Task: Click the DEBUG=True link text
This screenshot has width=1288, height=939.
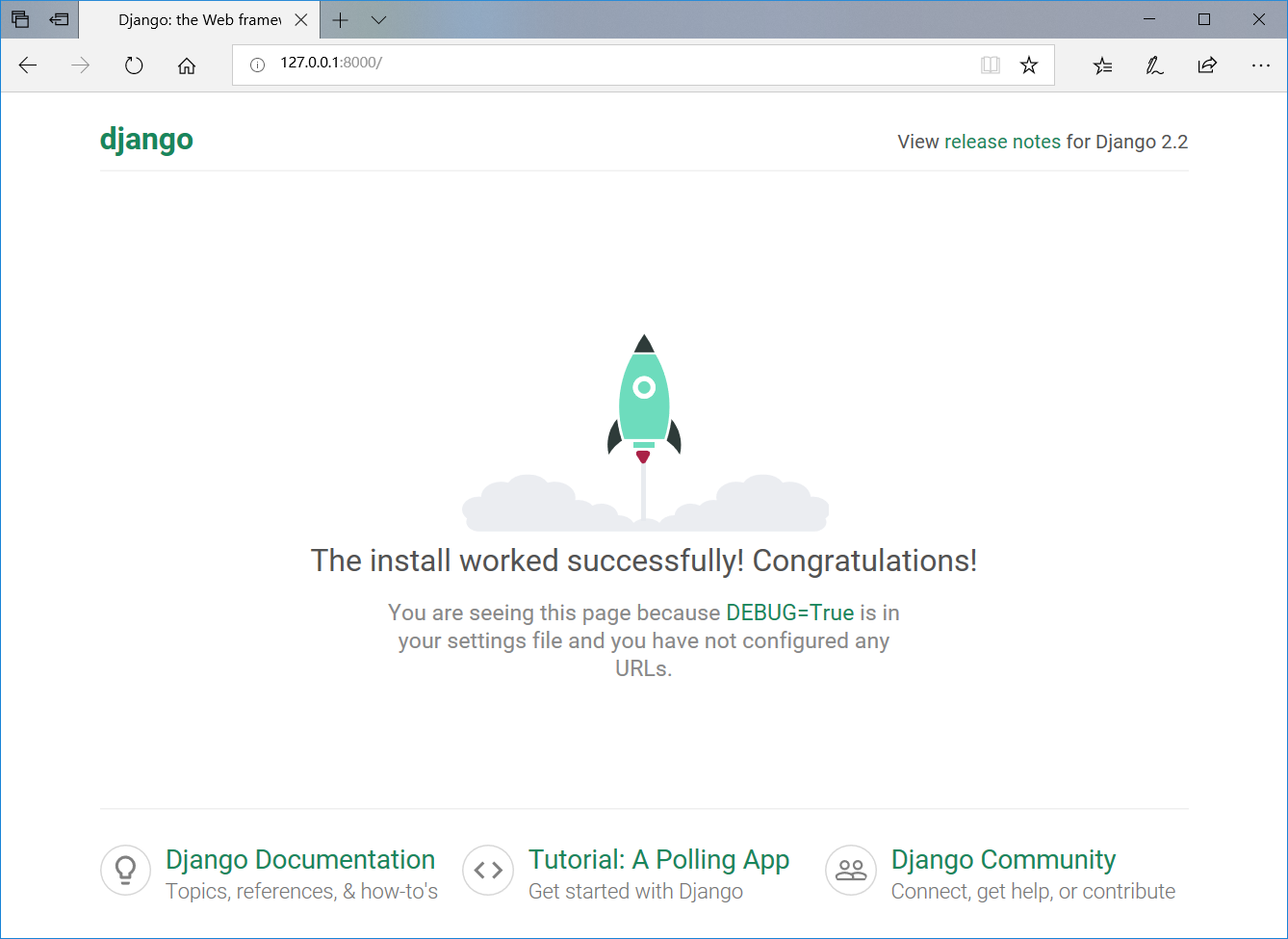Action: [789, 613]
